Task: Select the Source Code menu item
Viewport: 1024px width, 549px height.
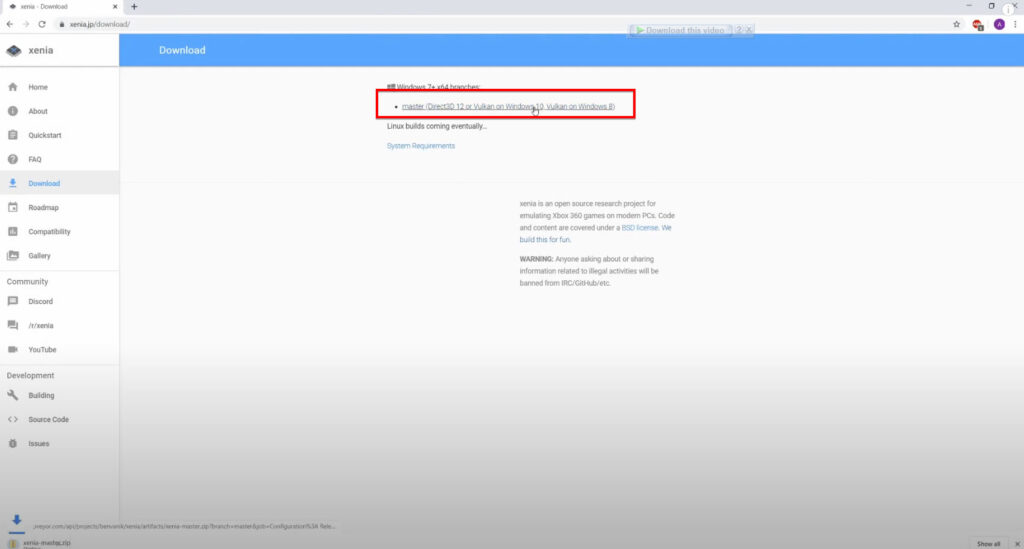Action: [x=48, y=419]
